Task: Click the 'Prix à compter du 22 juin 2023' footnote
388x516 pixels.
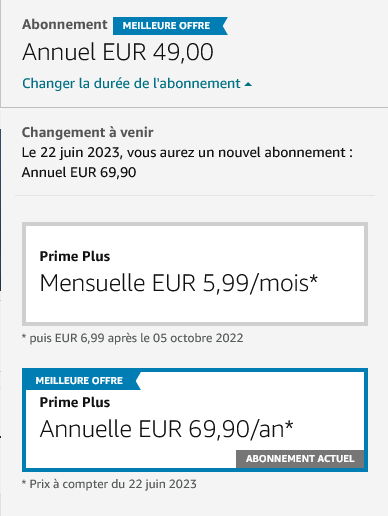Action: [109, 484]
